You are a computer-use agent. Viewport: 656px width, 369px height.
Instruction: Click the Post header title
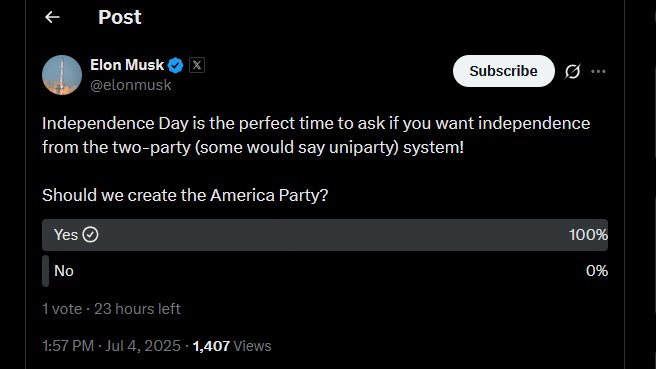[x=120, y=17]
